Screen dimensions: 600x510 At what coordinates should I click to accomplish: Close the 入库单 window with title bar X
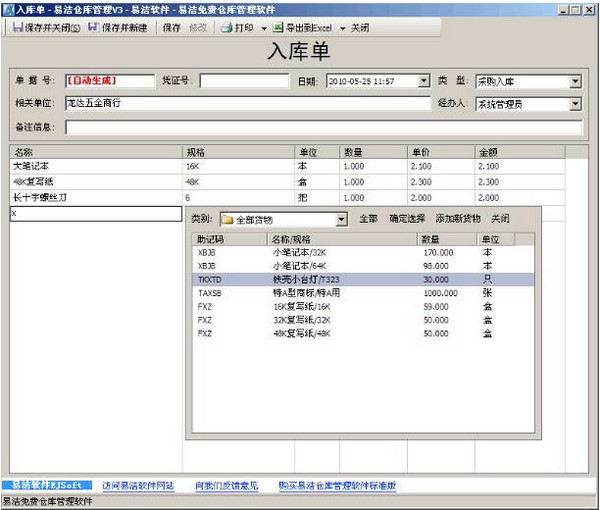point(589,10)
